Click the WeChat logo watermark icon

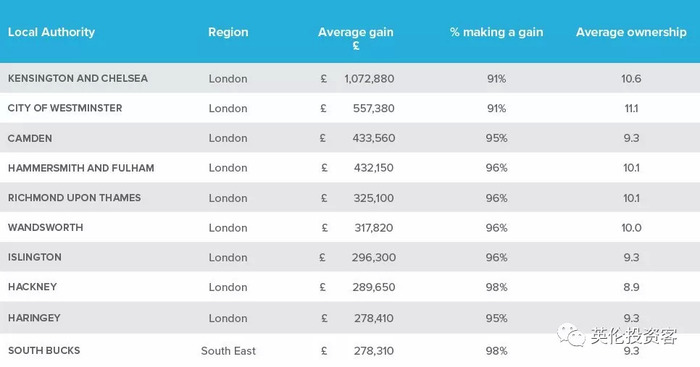(571, 335)
